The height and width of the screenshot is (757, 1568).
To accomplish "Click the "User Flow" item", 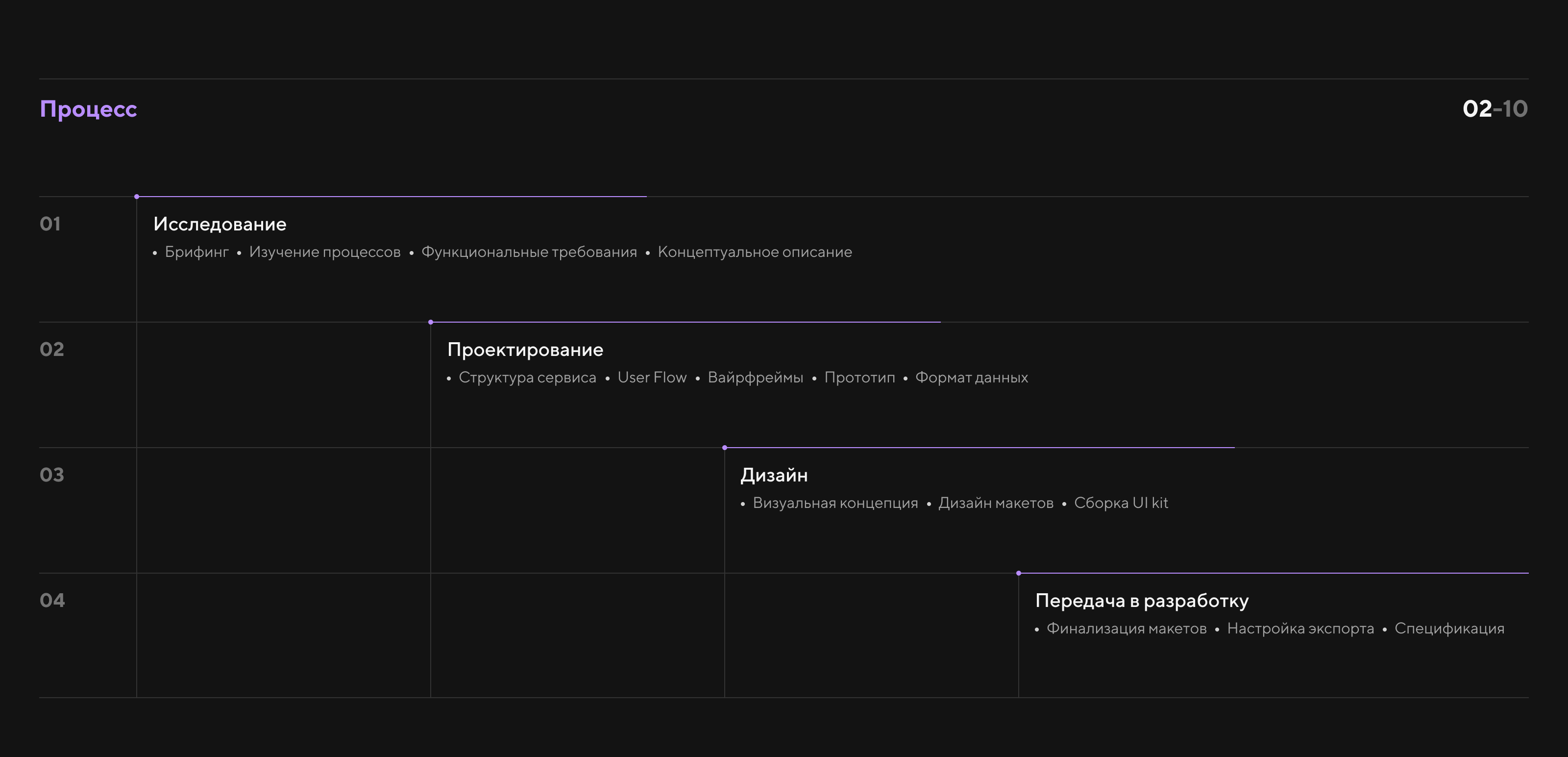I will [652, 378].
